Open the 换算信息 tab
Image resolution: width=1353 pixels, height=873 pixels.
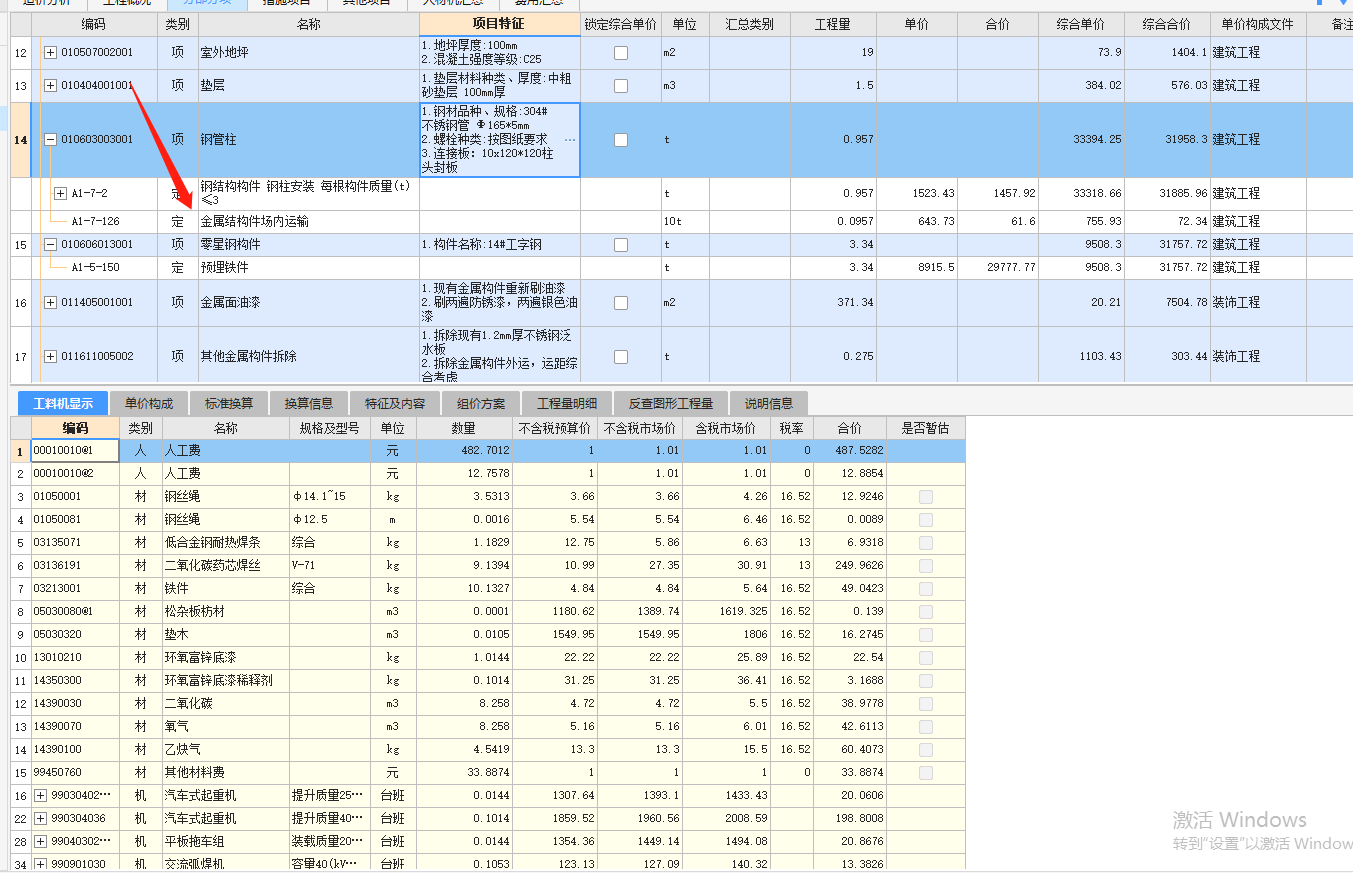coord(309,404)
